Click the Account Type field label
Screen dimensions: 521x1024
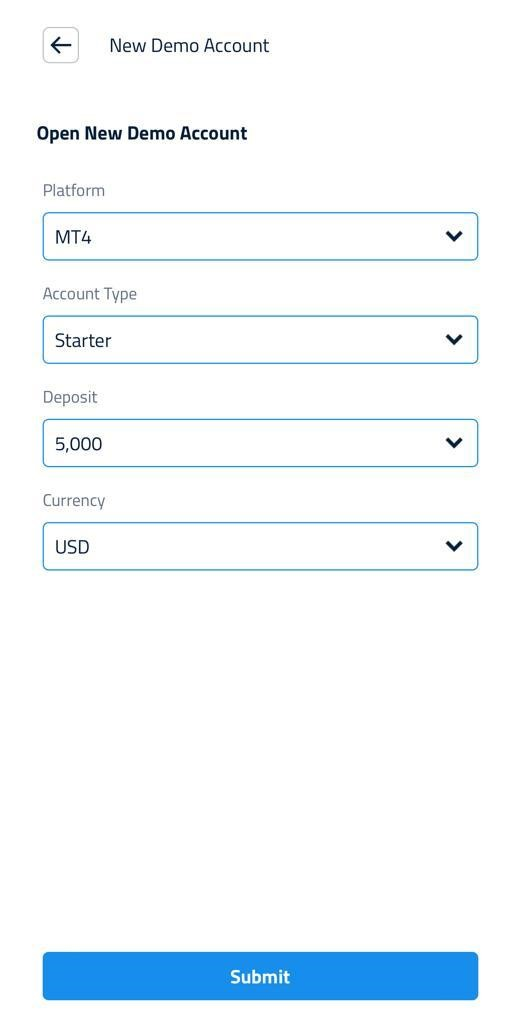[x=90, y=295]
